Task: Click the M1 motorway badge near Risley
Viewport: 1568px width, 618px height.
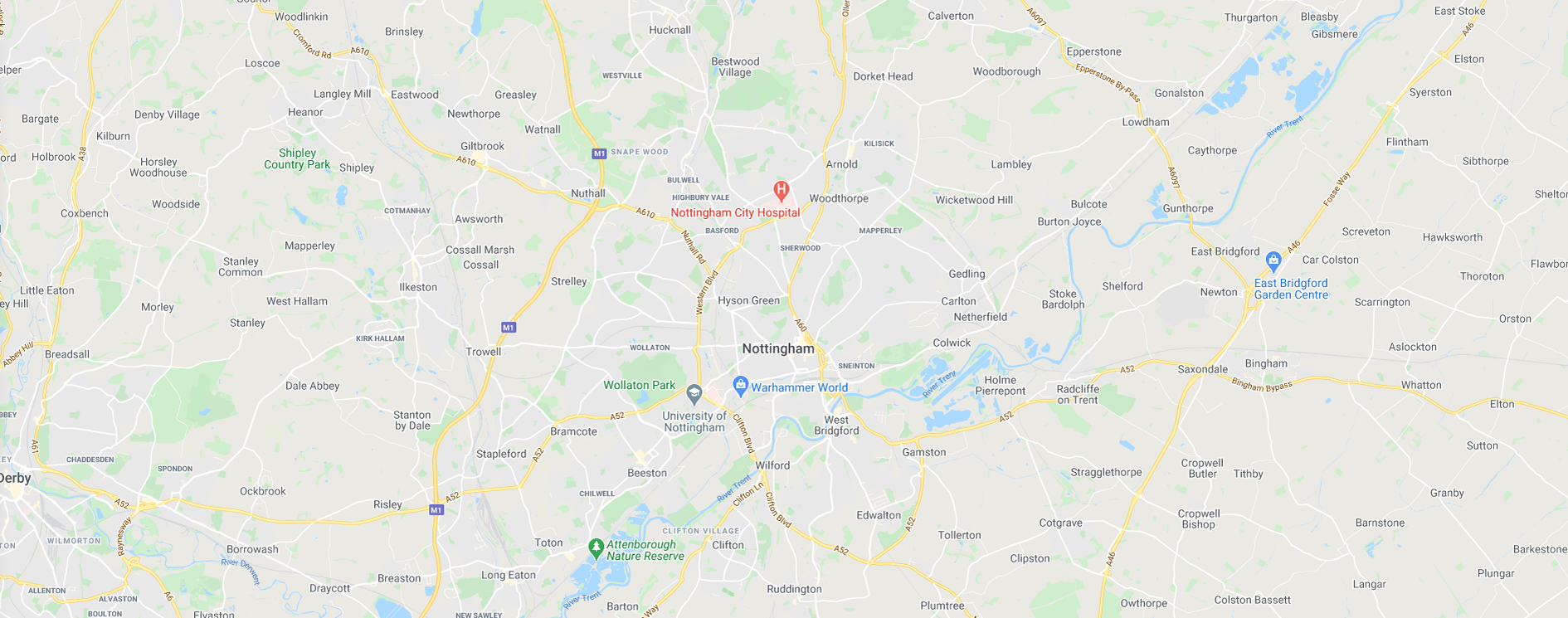Action: (436, 510)
